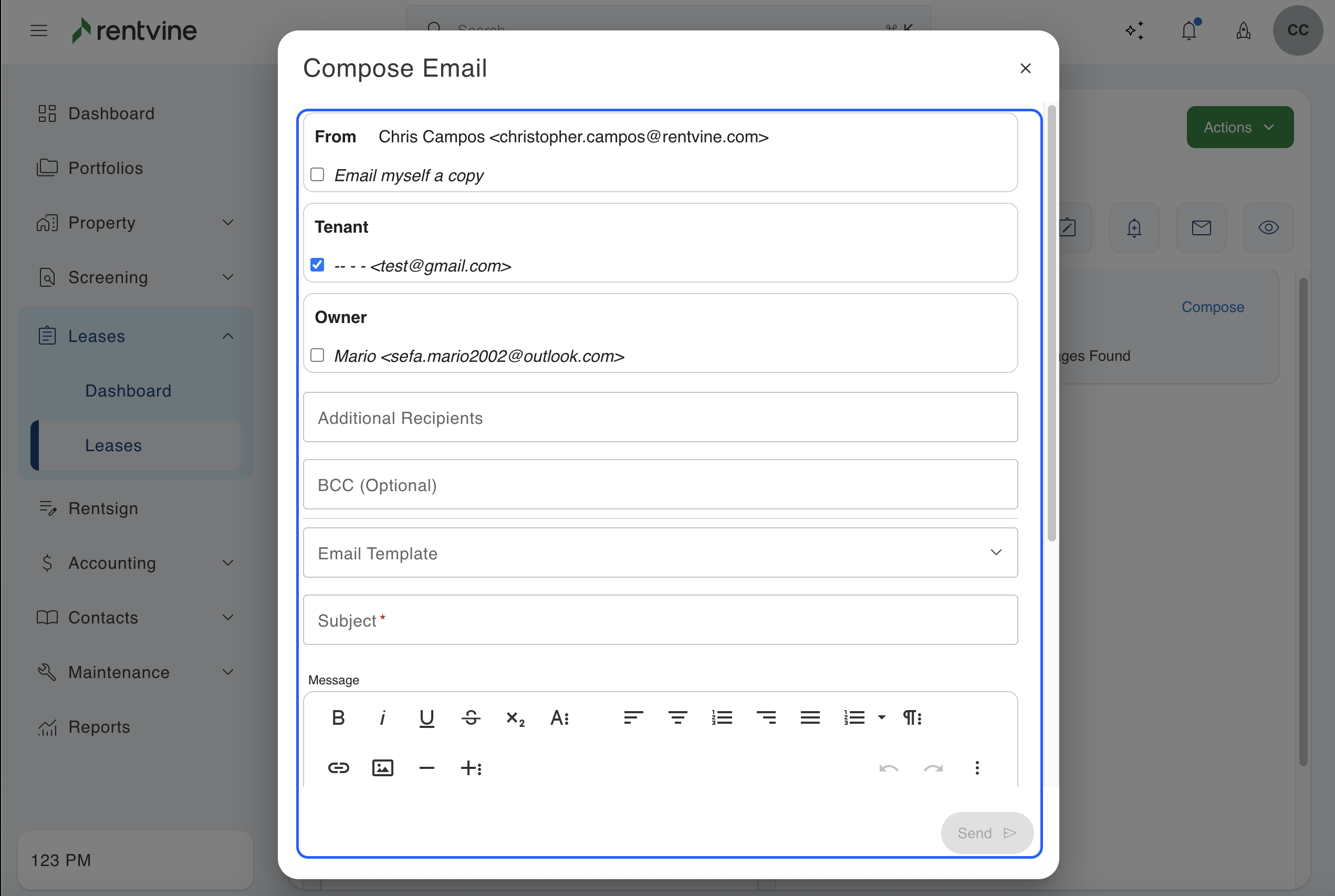
Task: Check the 'Email myself a copy' box
Action: [x=317, y=174]
